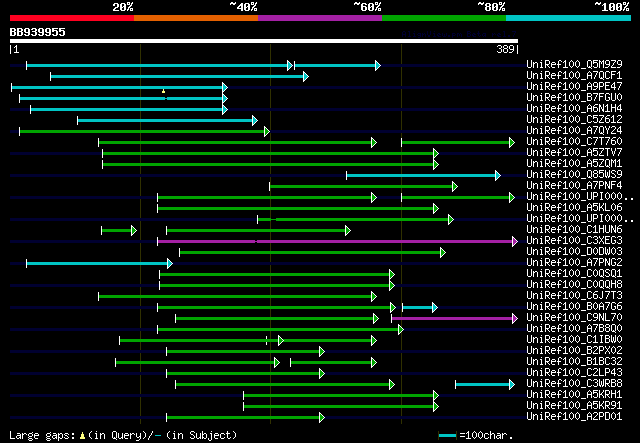This screenshot has height=443, width=640.
Task: Select subject label UniRef100_A7B8Q0
Action: (x=574, y=329)
